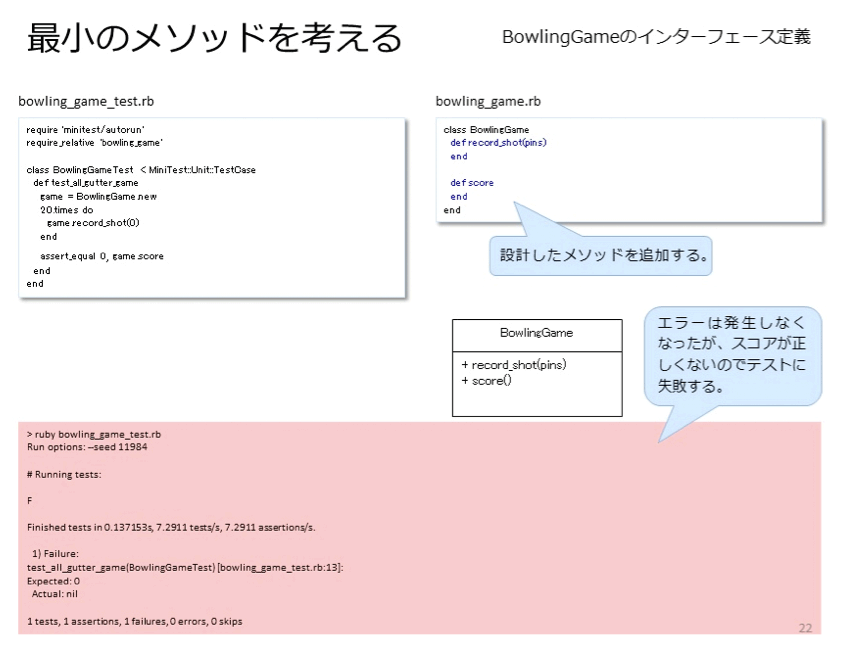Click the slide page number 22
The height and width of the screenshot is (649, 848).
805,628
